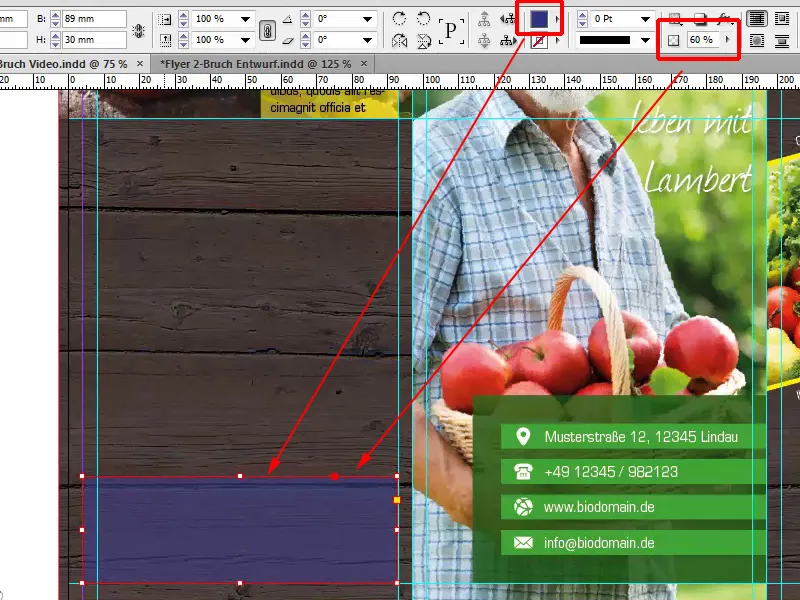Click the blue fill color swatch

tap(539, 19)
